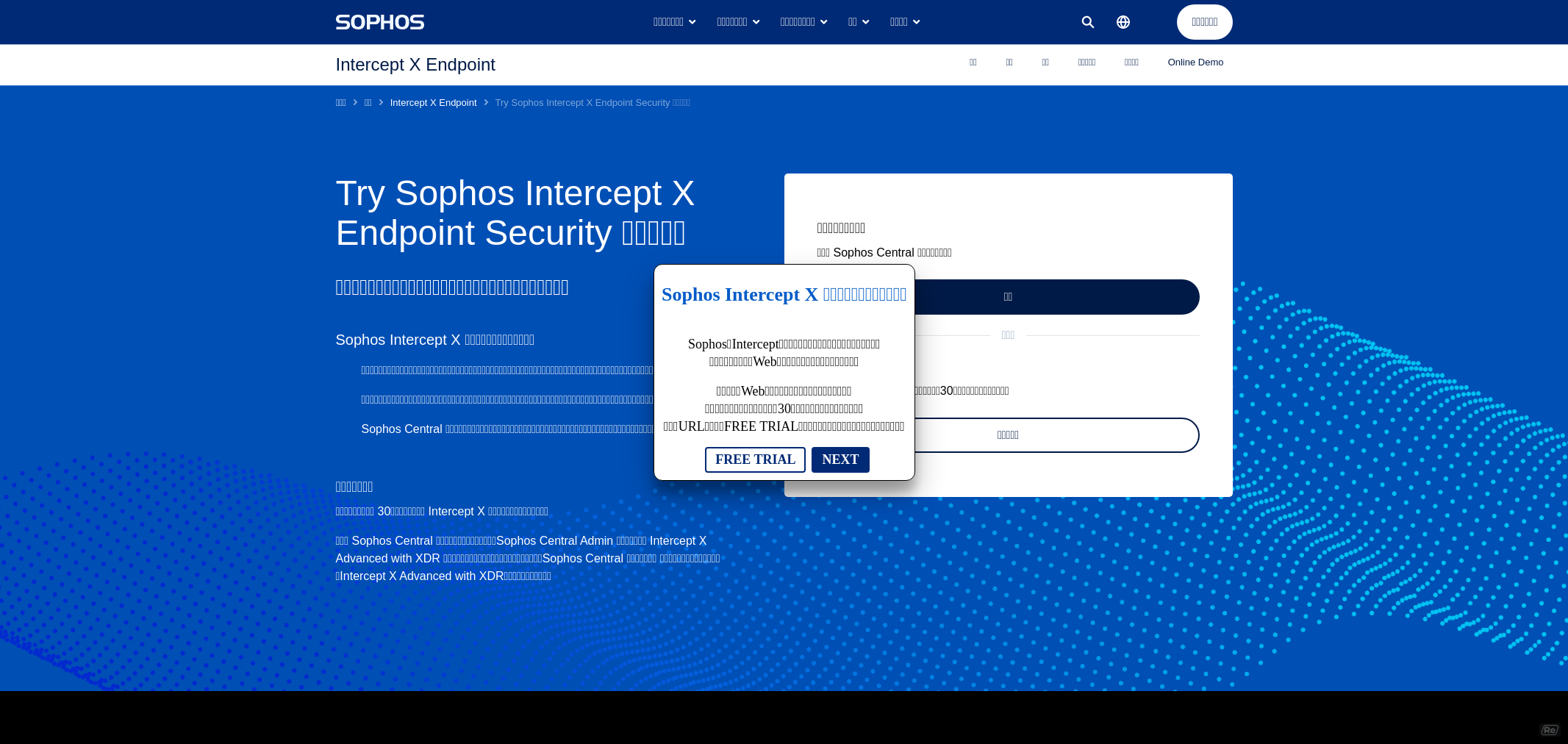The width and height of the screenshot is (1568, 744).
Task: Expand the first navigation dropdown menu
Action: [x=674, y=21]
